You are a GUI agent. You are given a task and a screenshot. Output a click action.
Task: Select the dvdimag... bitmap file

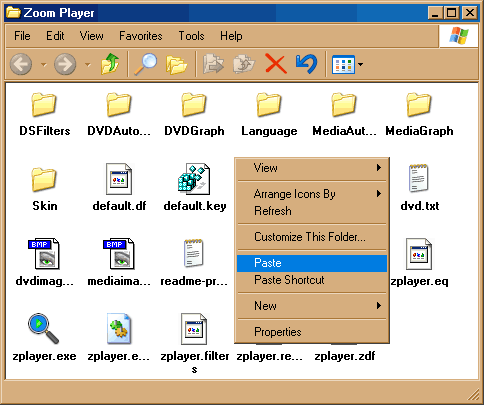click(44, 263)
